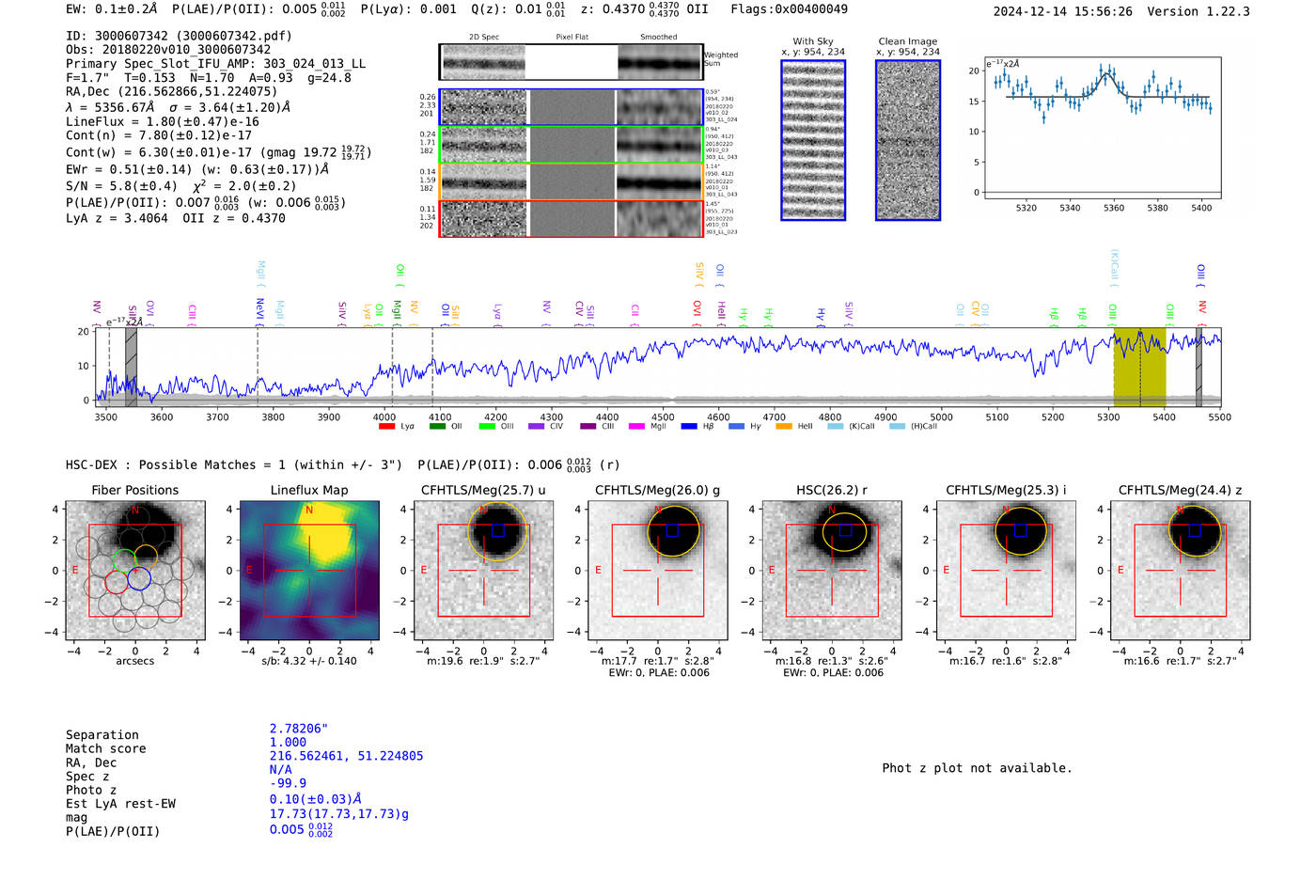Click the 'Obs: 20180220v010_3000607342' line
This screenshot has height=896, width=1316.
(168, 50)
